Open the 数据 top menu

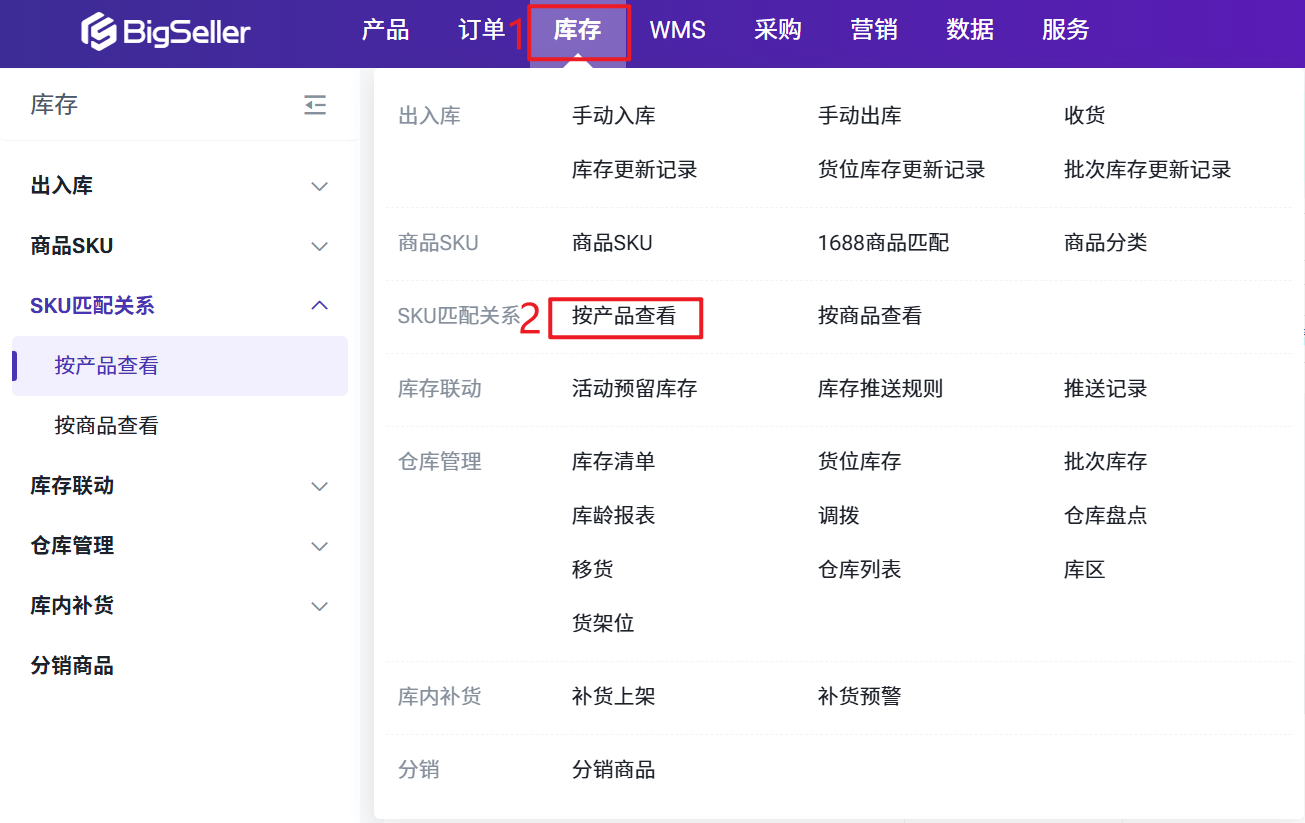[x=970, y=31]
